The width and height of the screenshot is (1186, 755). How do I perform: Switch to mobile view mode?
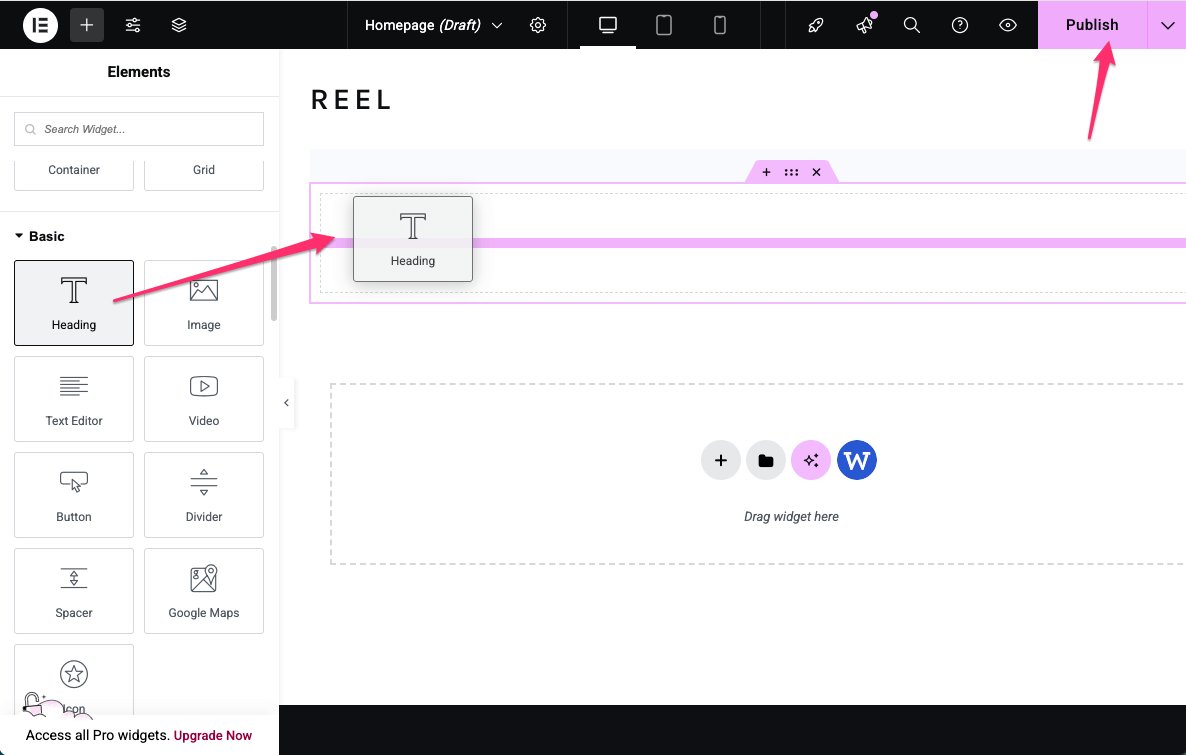(x=720, y=25)
